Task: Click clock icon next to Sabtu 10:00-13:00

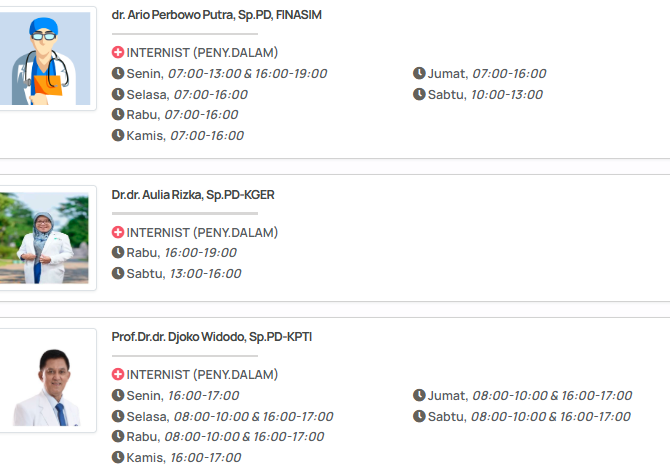Action: 420,94
